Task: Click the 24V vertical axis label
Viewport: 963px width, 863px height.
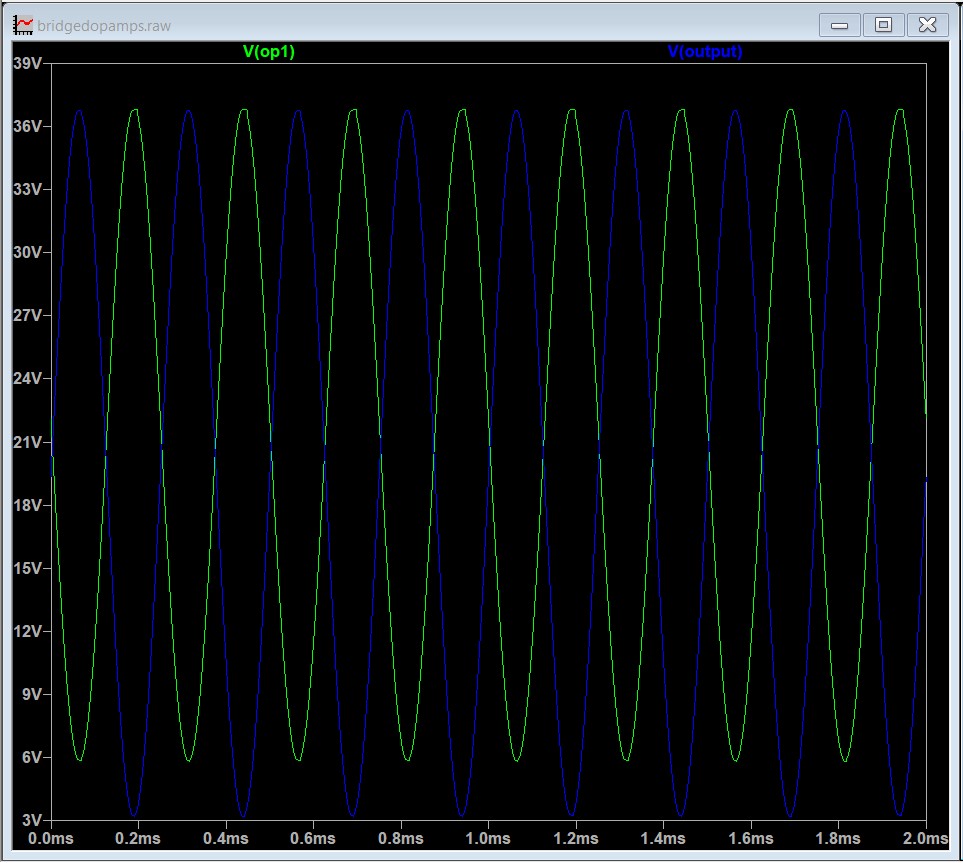Action: pos(28,378)
